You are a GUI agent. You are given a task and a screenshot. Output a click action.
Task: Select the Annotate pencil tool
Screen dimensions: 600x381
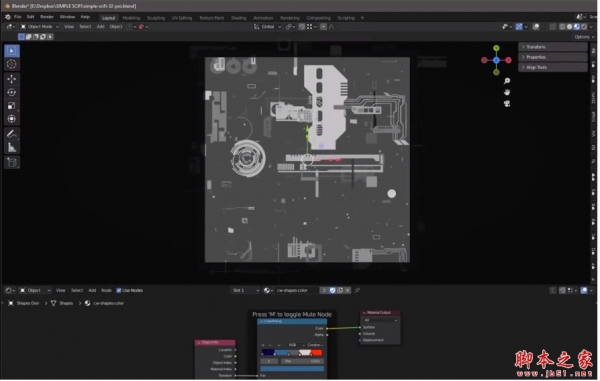point(11,134)
